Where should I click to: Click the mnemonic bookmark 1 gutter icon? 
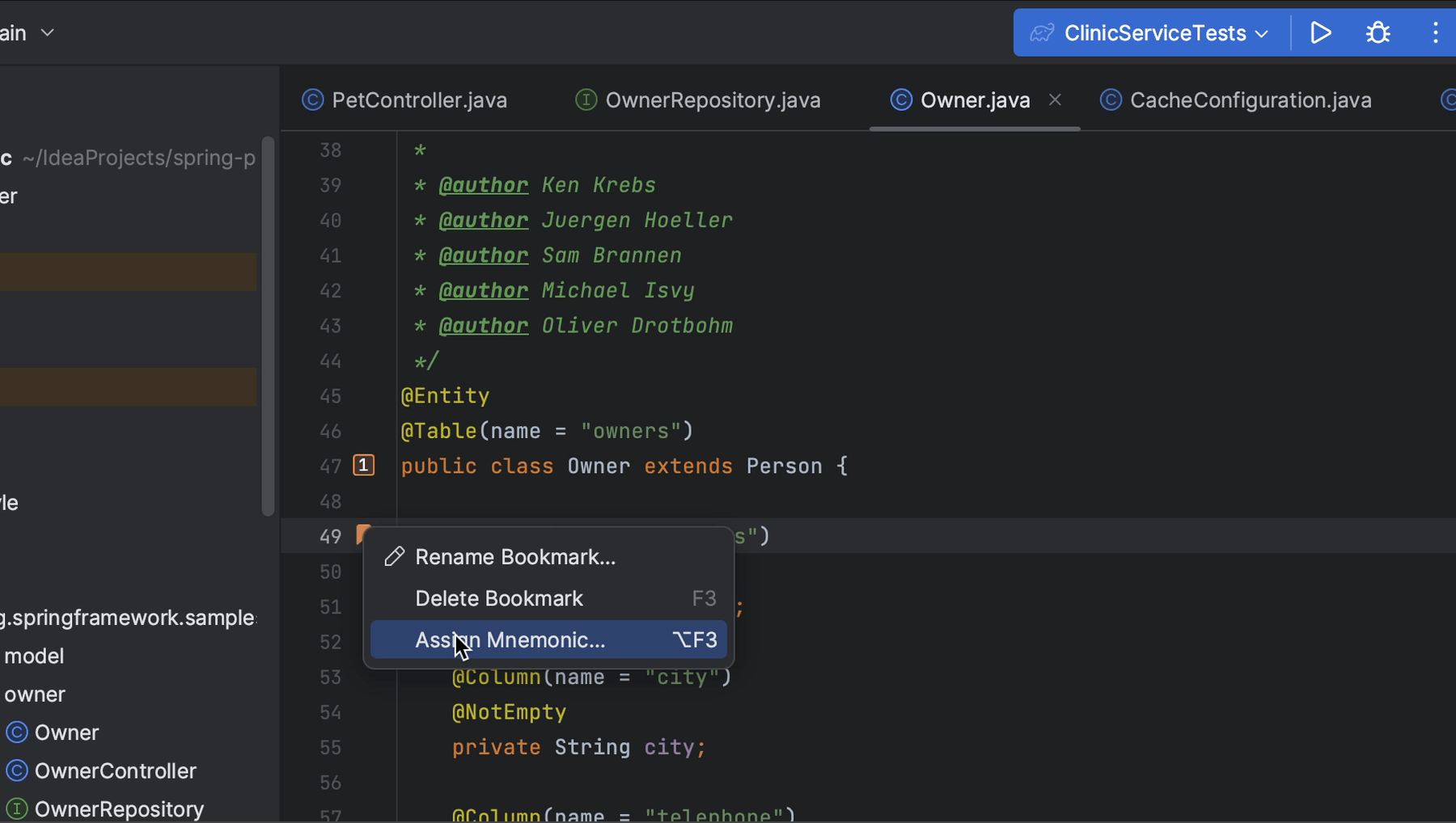click(364, 466)
